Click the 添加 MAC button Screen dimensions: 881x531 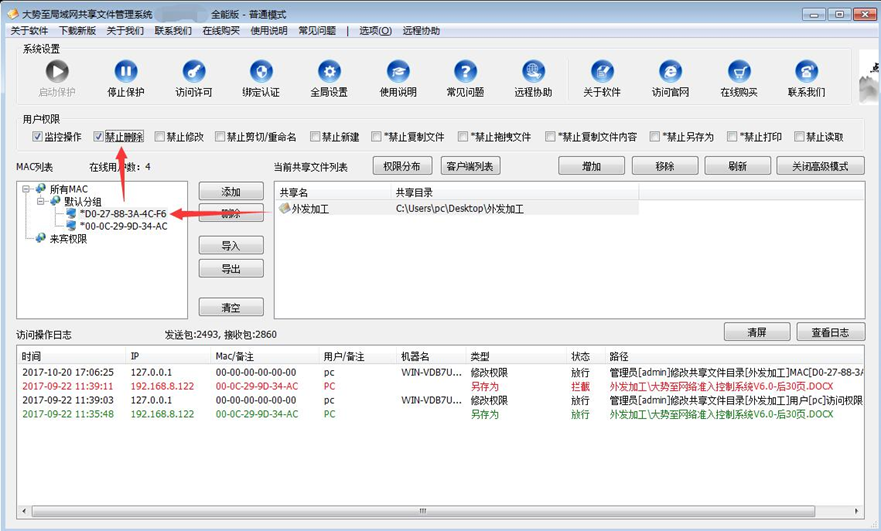tap(231, 192)
